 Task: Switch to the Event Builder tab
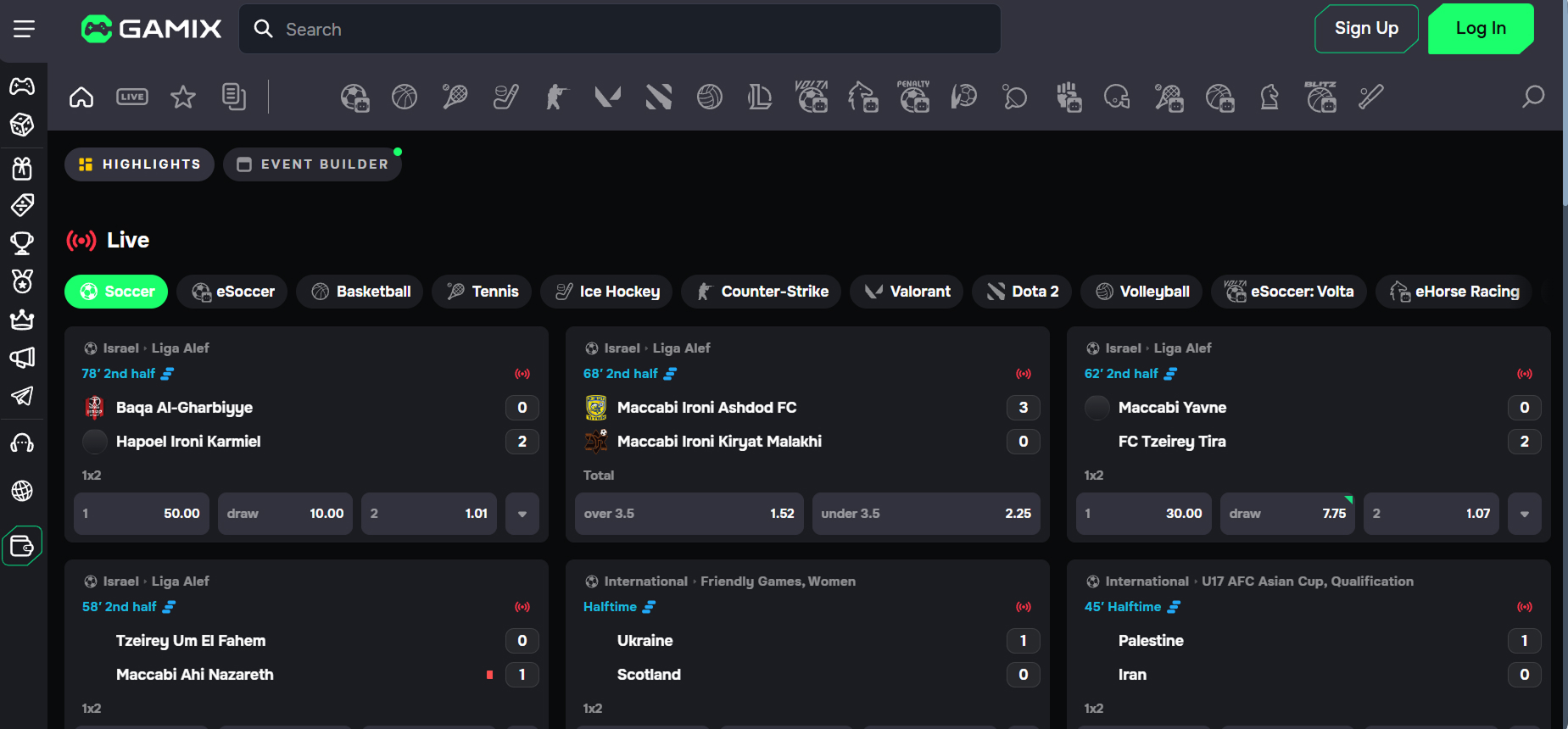(312, 164)
